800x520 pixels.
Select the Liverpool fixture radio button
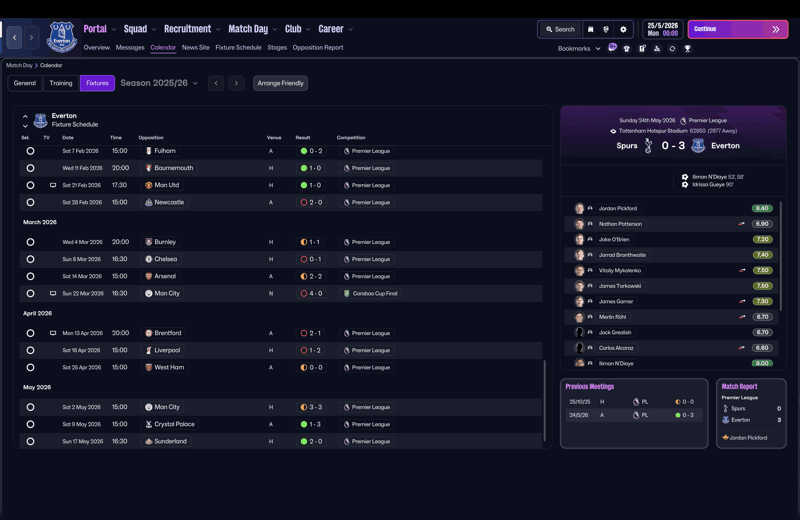pyautogui.click(x=31, y=351)
